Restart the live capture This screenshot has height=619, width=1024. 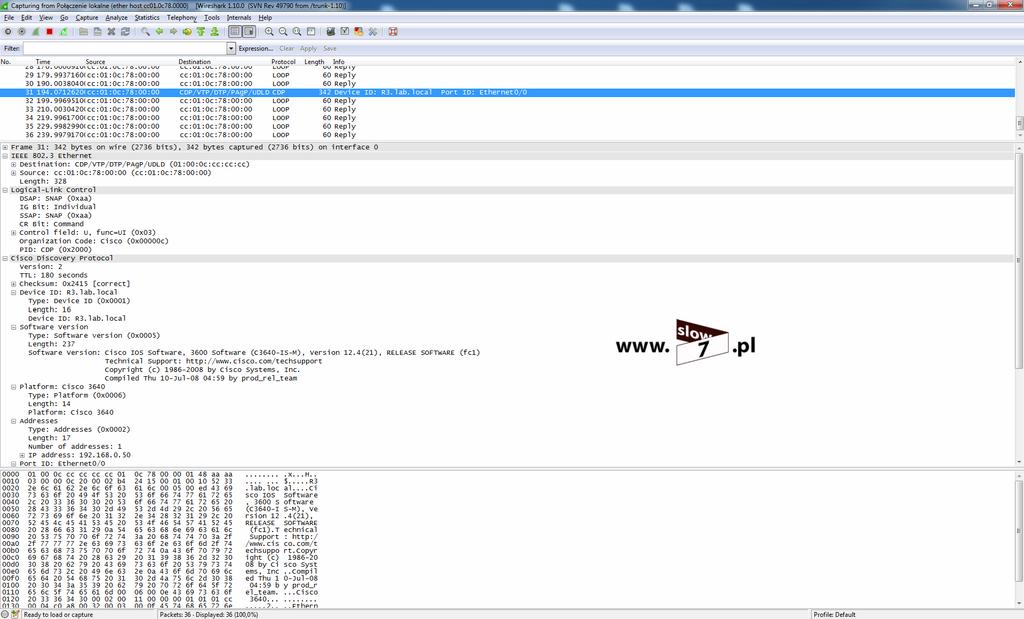(63, 31)
